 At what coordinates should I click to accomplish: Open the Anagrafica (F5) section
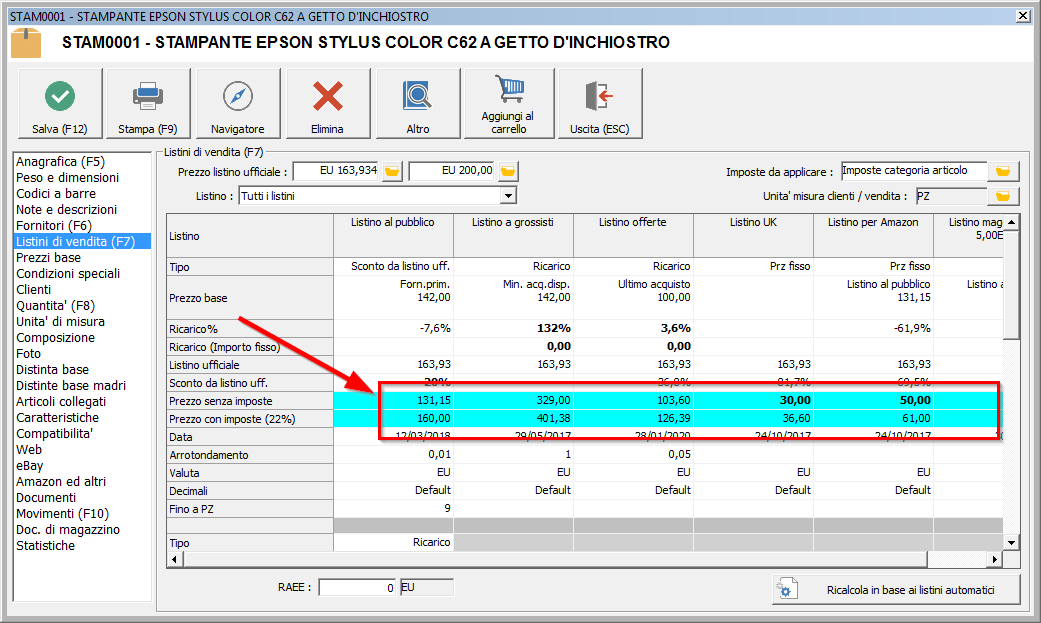point(60,161)
